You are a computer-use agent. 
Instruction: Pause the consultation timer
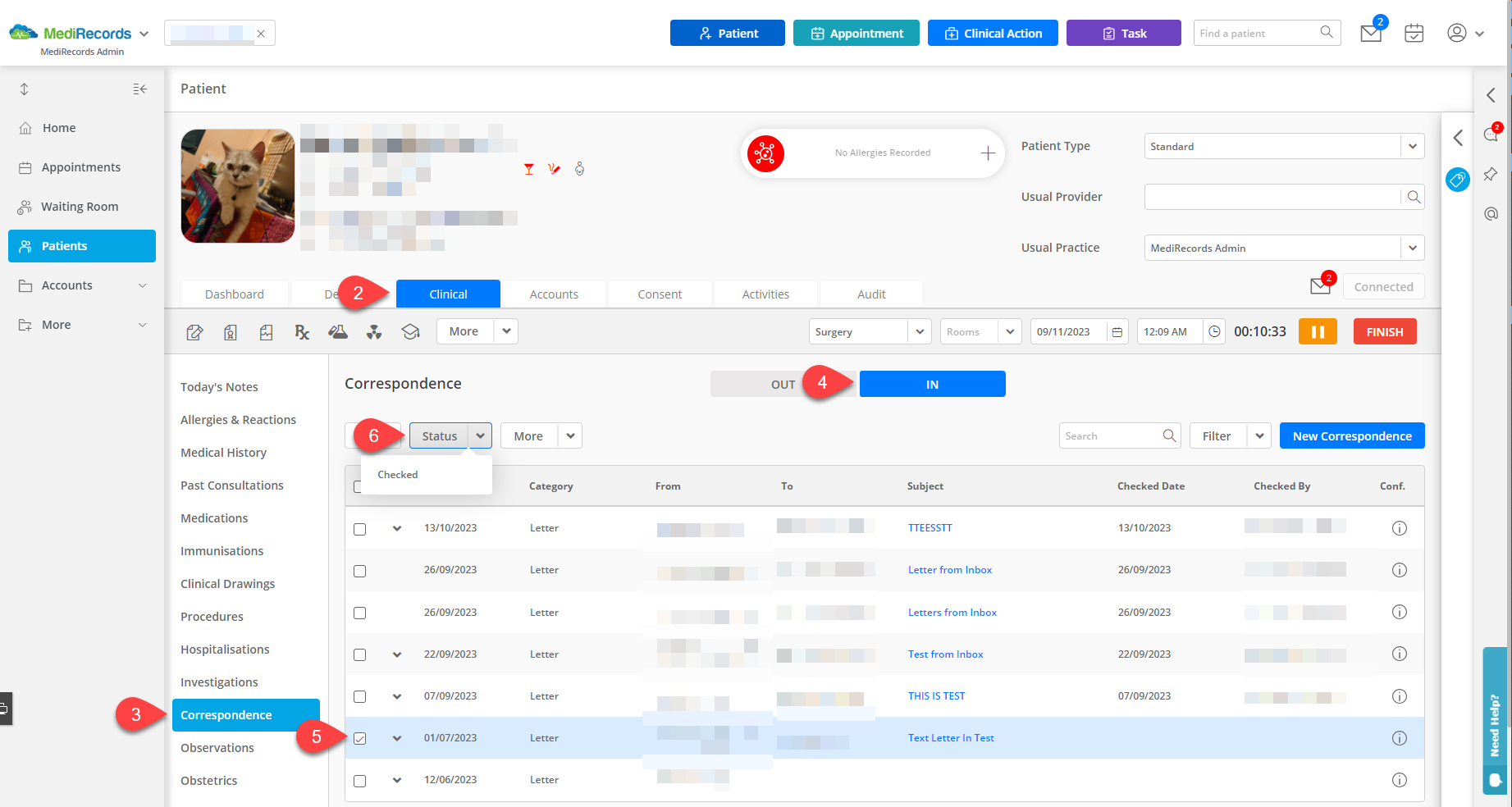click(x=1318, y=331)
